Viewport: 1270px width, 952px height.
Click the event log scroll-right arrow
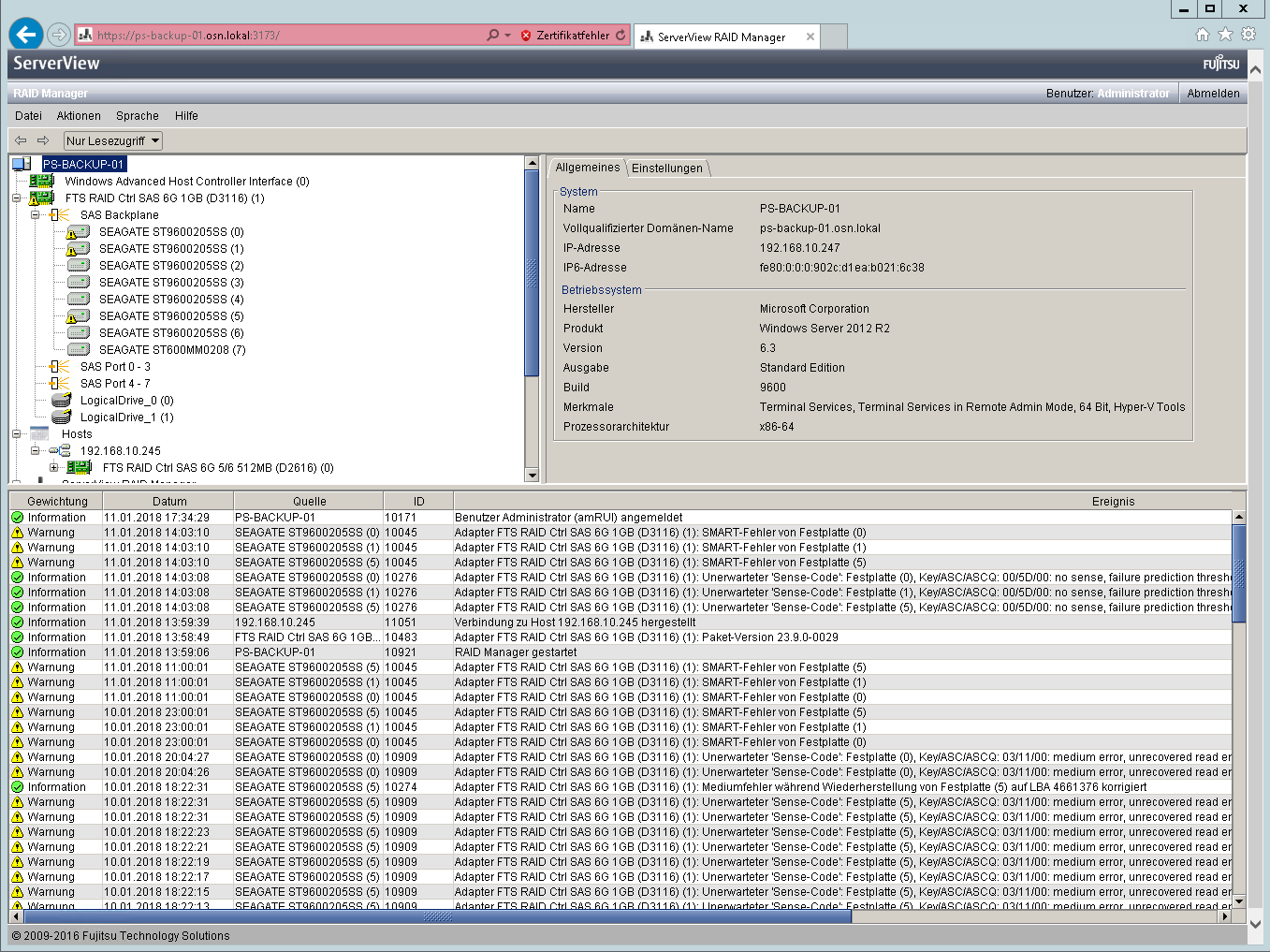pos(1225,917)
